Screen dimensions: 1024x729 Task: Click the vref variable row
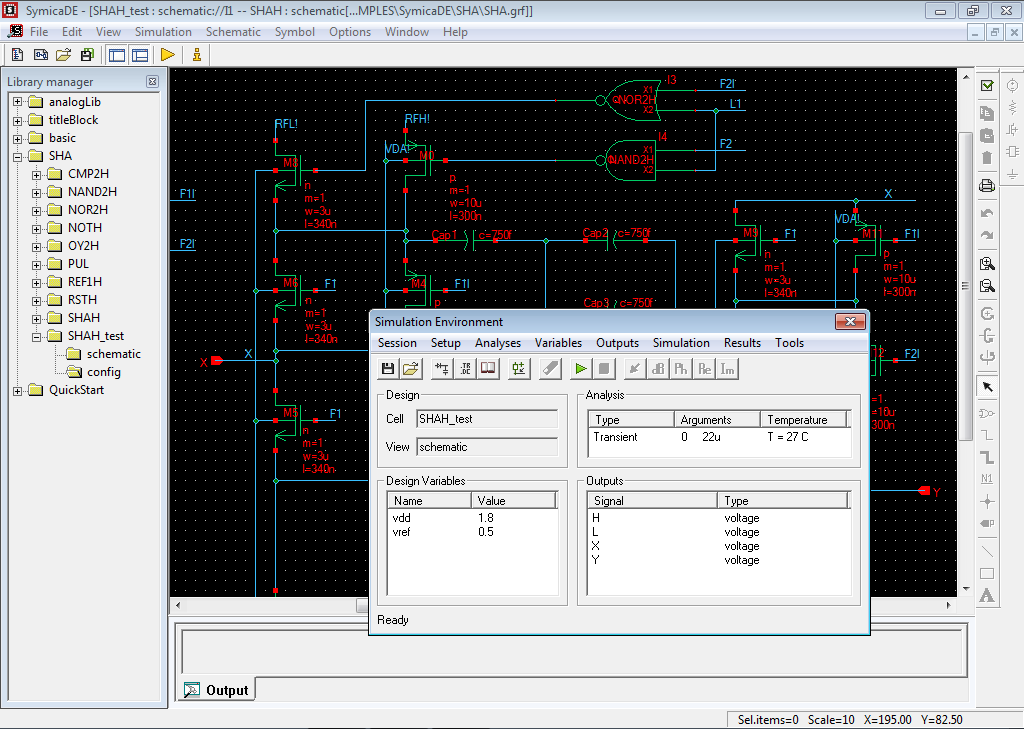tap(402, 532)
